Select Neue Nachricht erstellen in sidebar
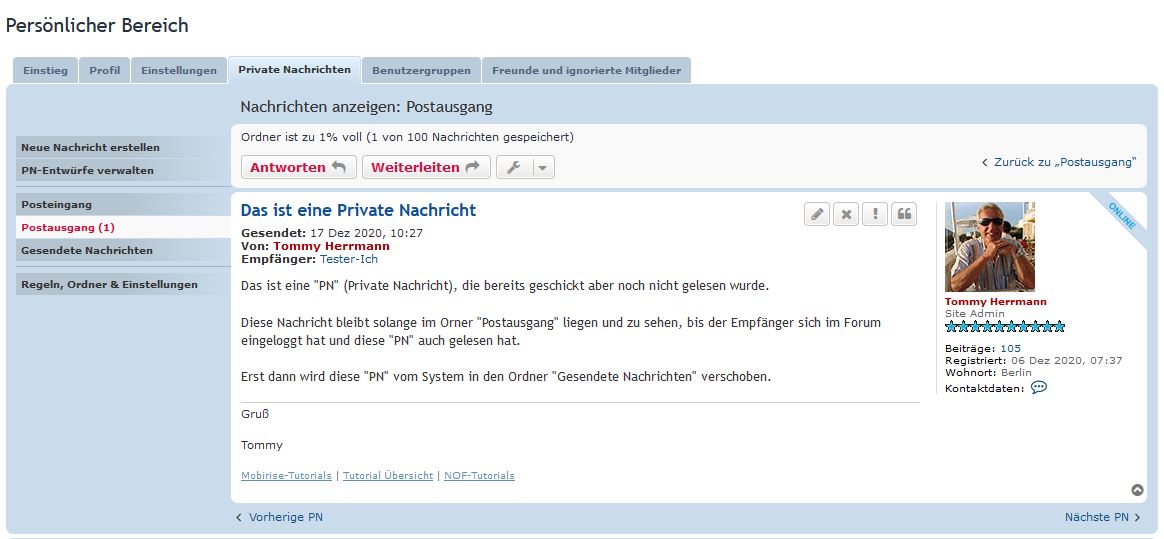Screen dimensions: 1164x539 [123, 147]
